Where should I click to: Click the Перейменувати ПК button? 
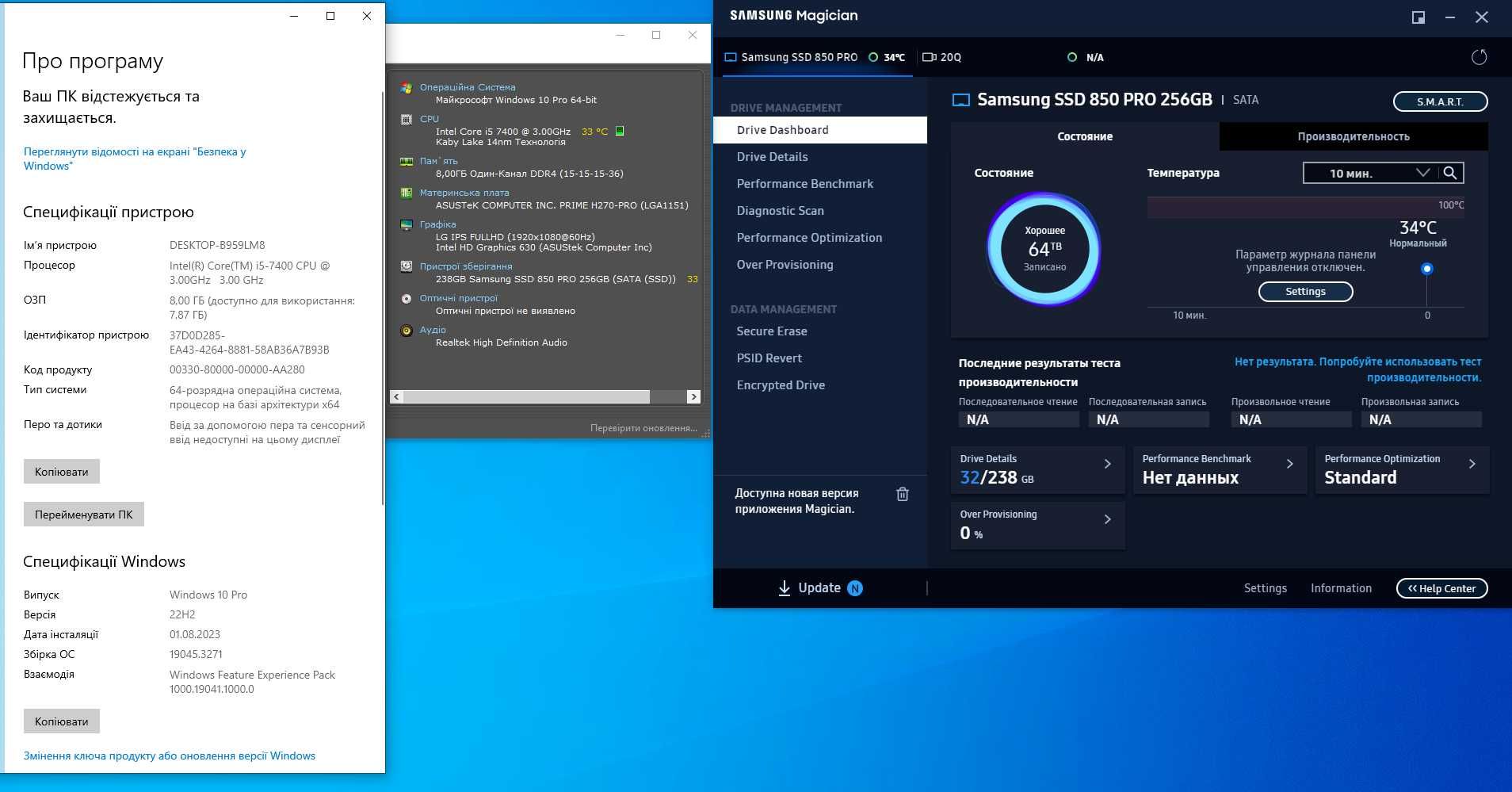83,515
